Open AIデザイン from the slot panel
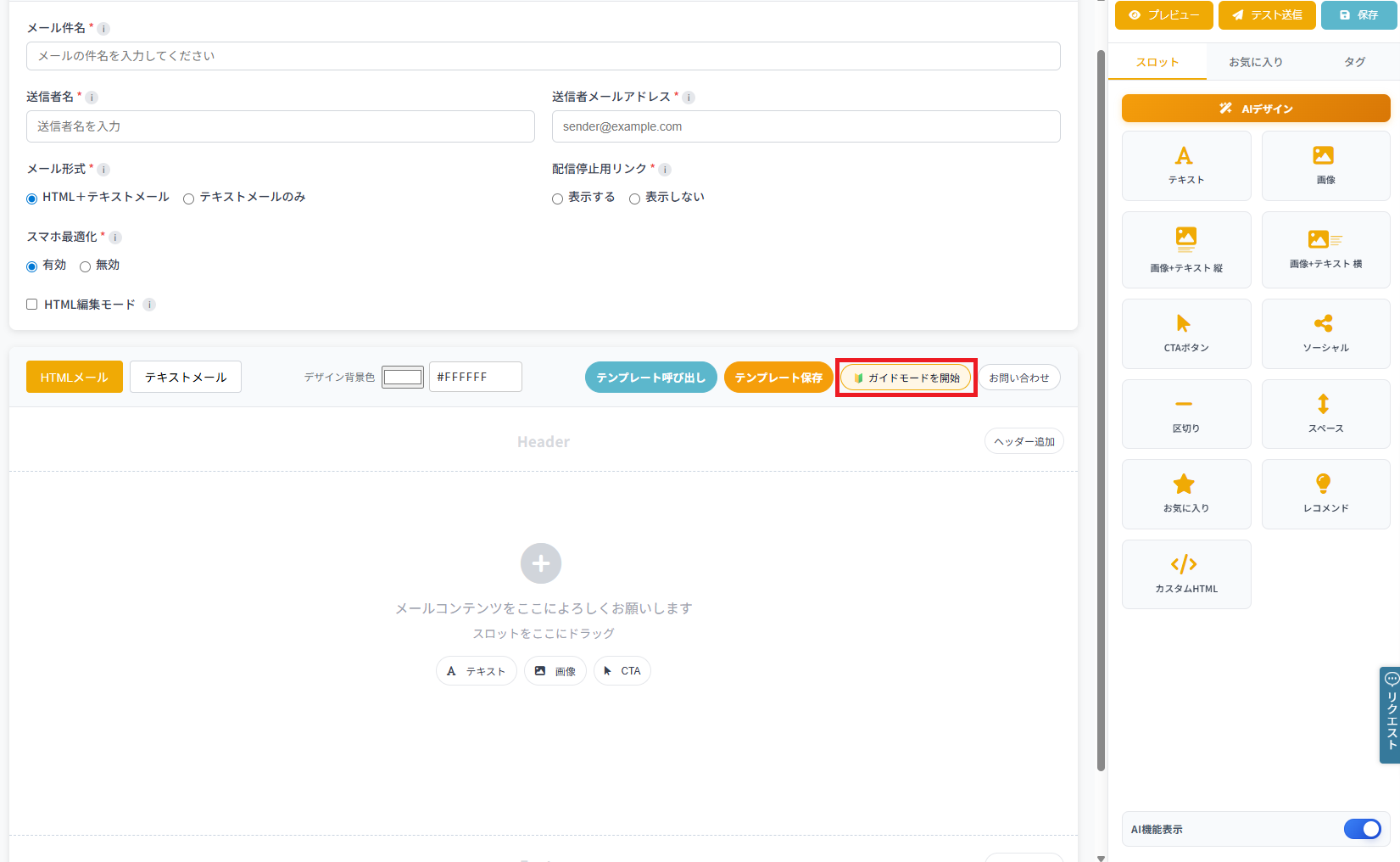 point(1254,108)
